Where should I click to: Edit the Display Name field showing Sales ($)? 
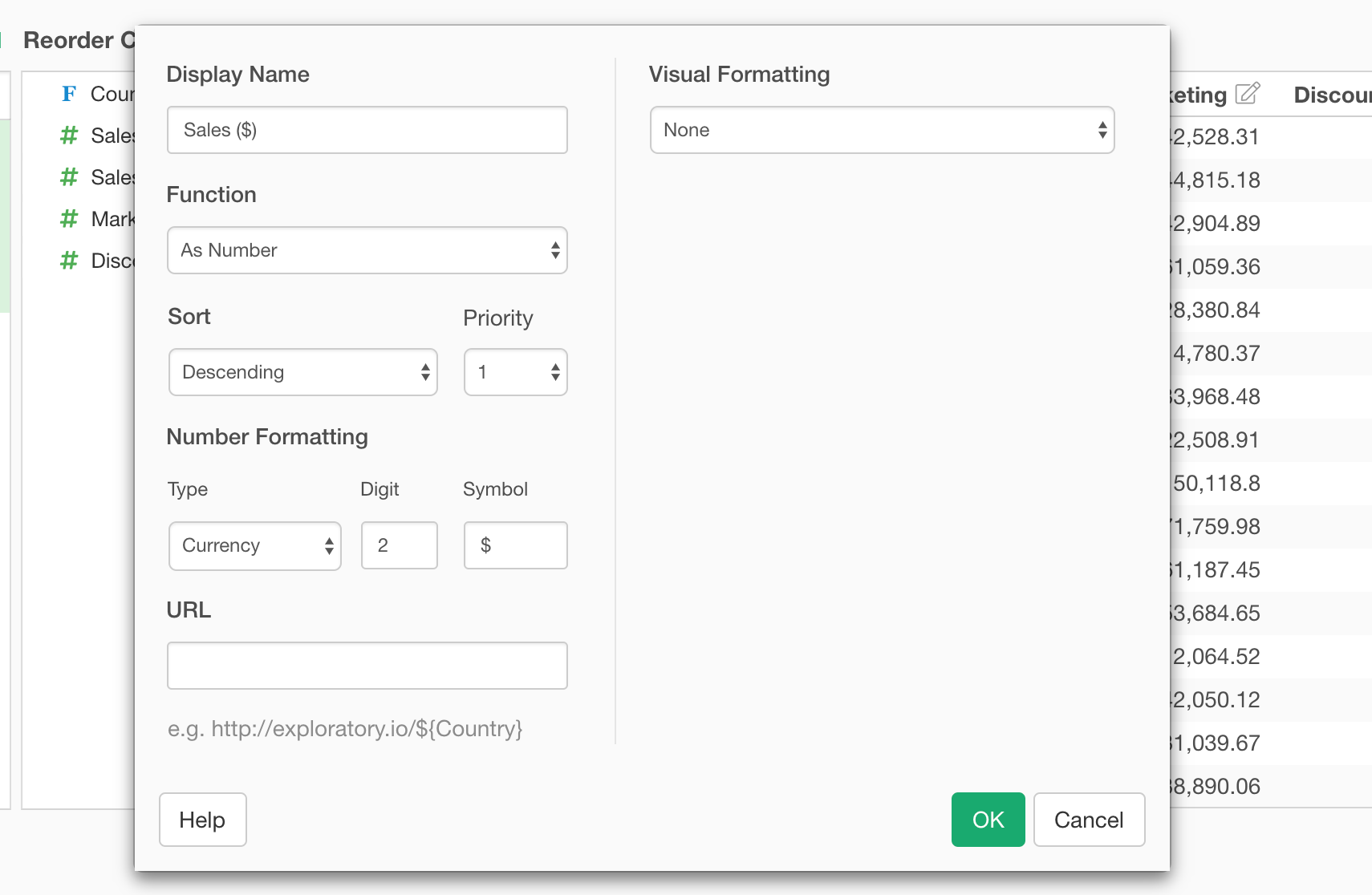(367, 129)
